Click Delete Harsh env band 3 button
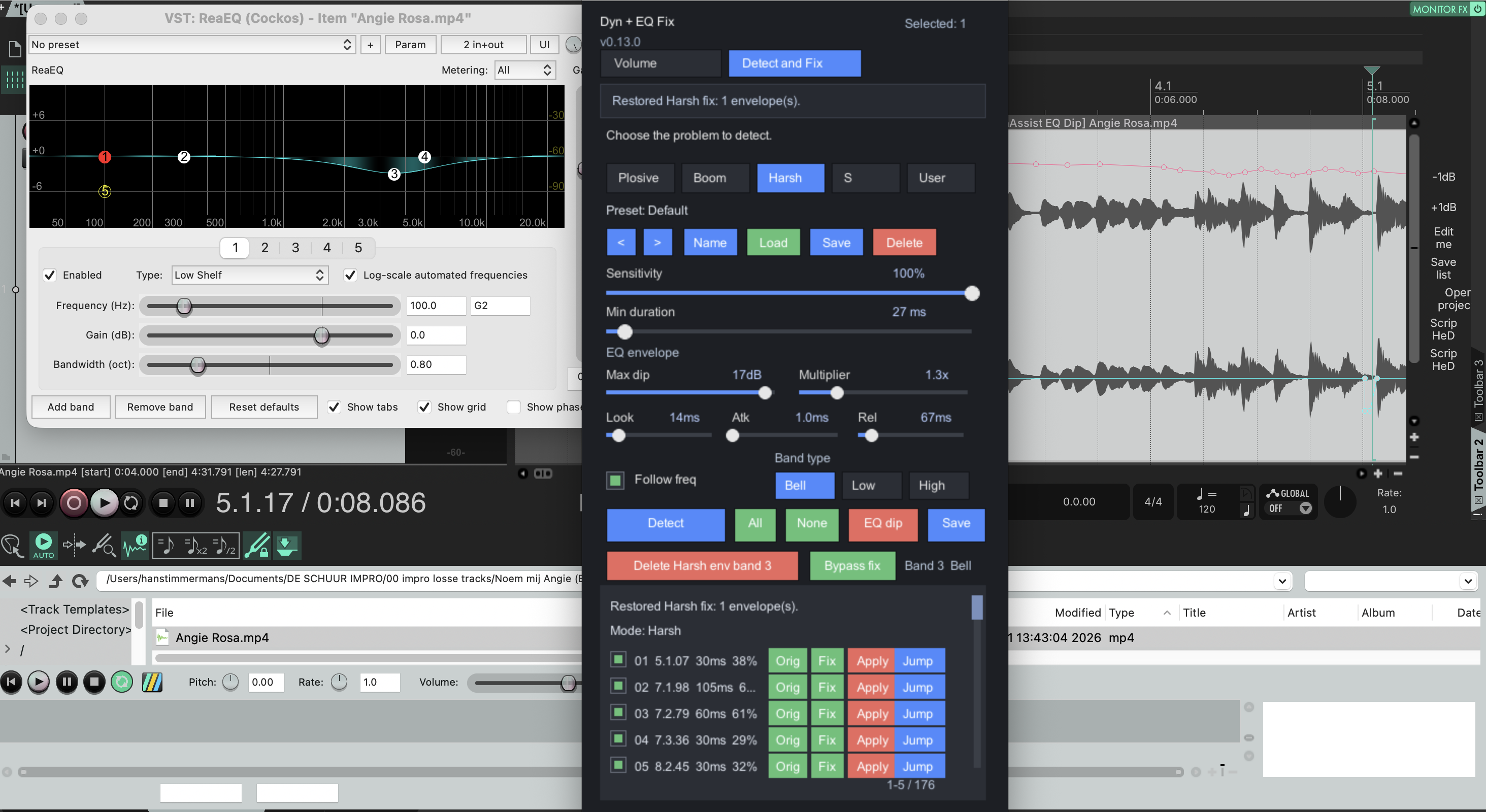 point(702,566)
